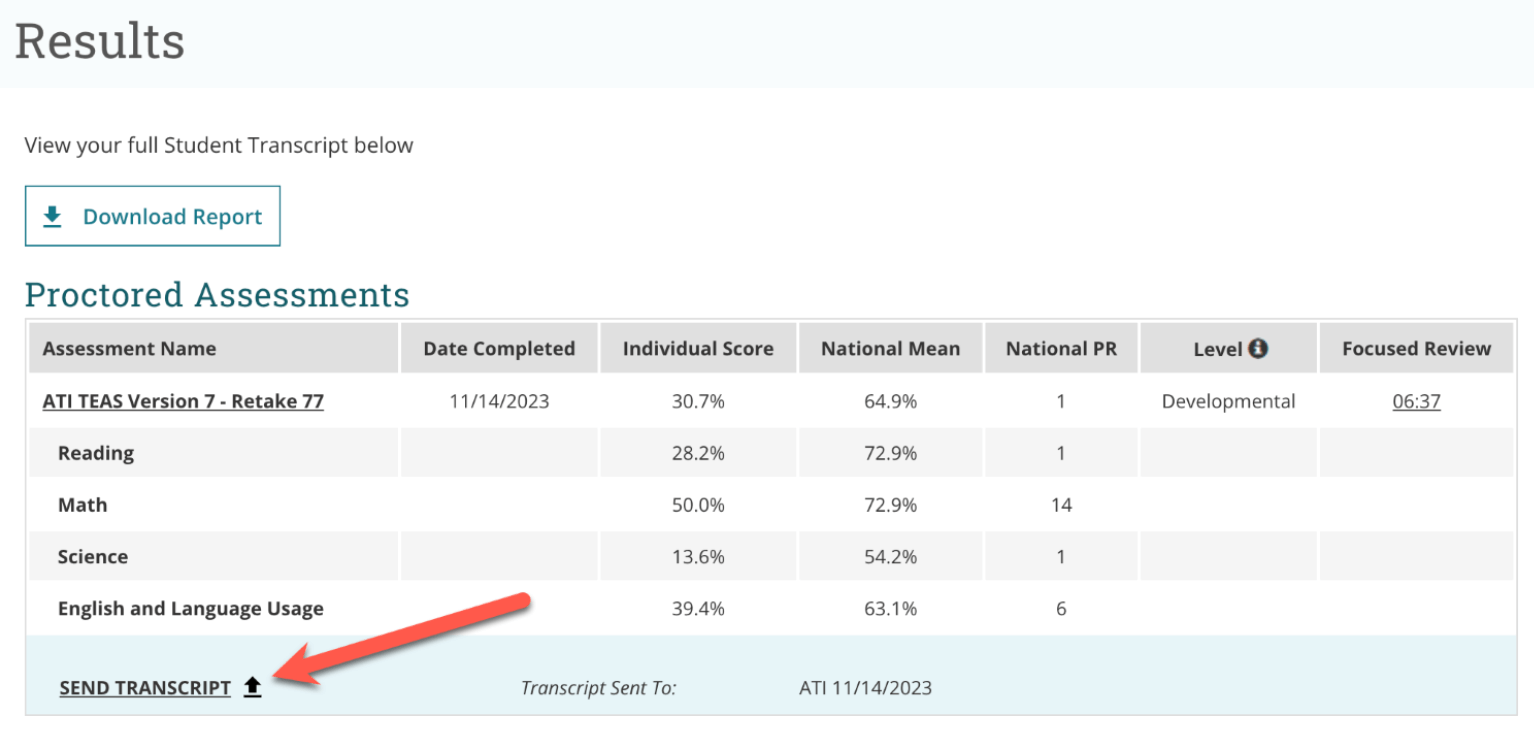Click the National PR column header
This screenshot has width=1534, height=746.
(1061, 348)
